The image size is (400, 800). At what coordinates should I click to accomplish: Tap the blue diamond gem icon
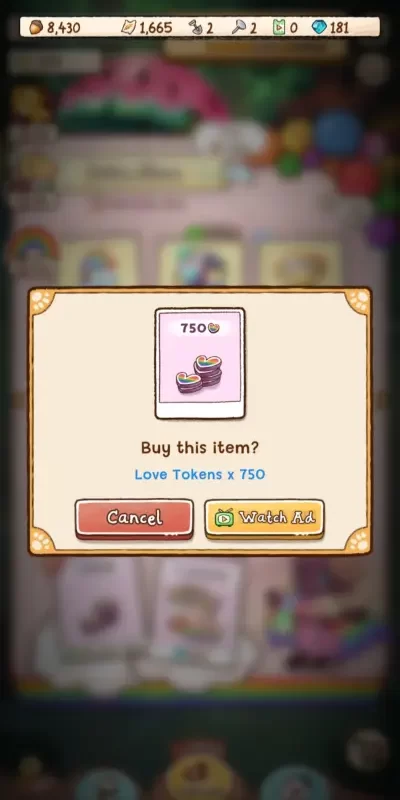[319, 27]
